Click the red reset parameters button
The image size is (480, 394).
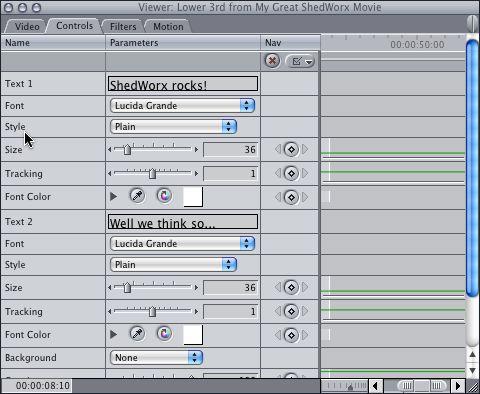point(272,61)
